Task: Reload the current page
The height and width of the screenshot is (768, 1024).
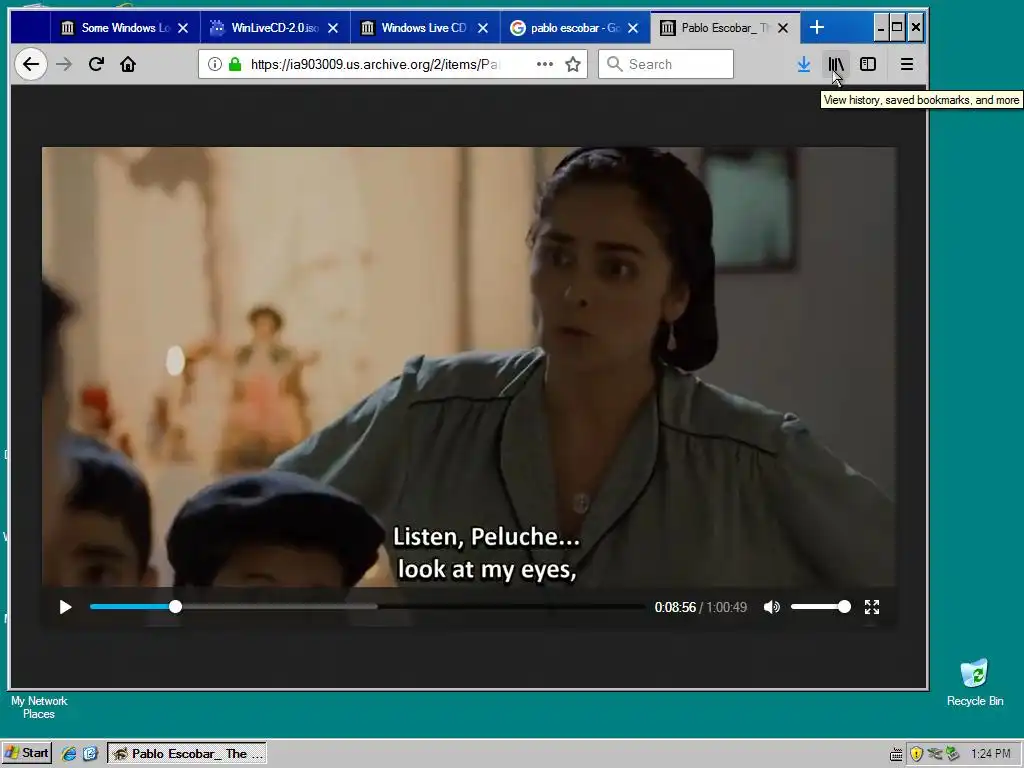Action: click(96, 64)
